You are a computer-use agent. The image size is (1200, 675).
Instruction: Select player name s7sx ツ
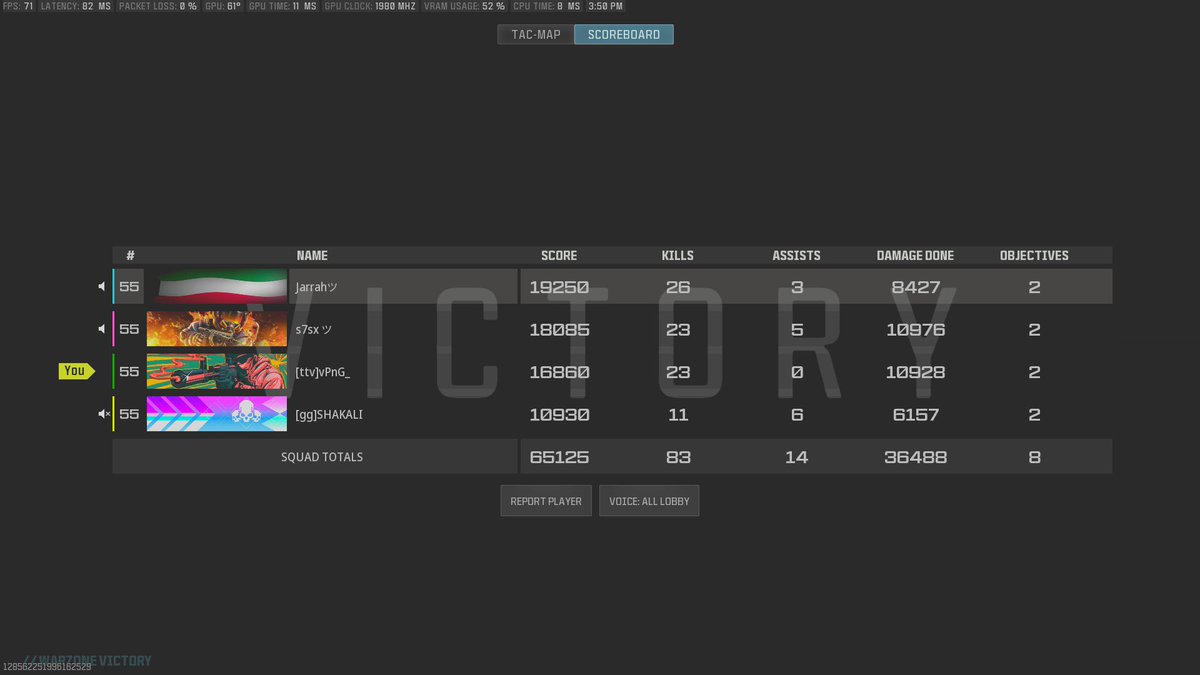[x=314, y=329]
